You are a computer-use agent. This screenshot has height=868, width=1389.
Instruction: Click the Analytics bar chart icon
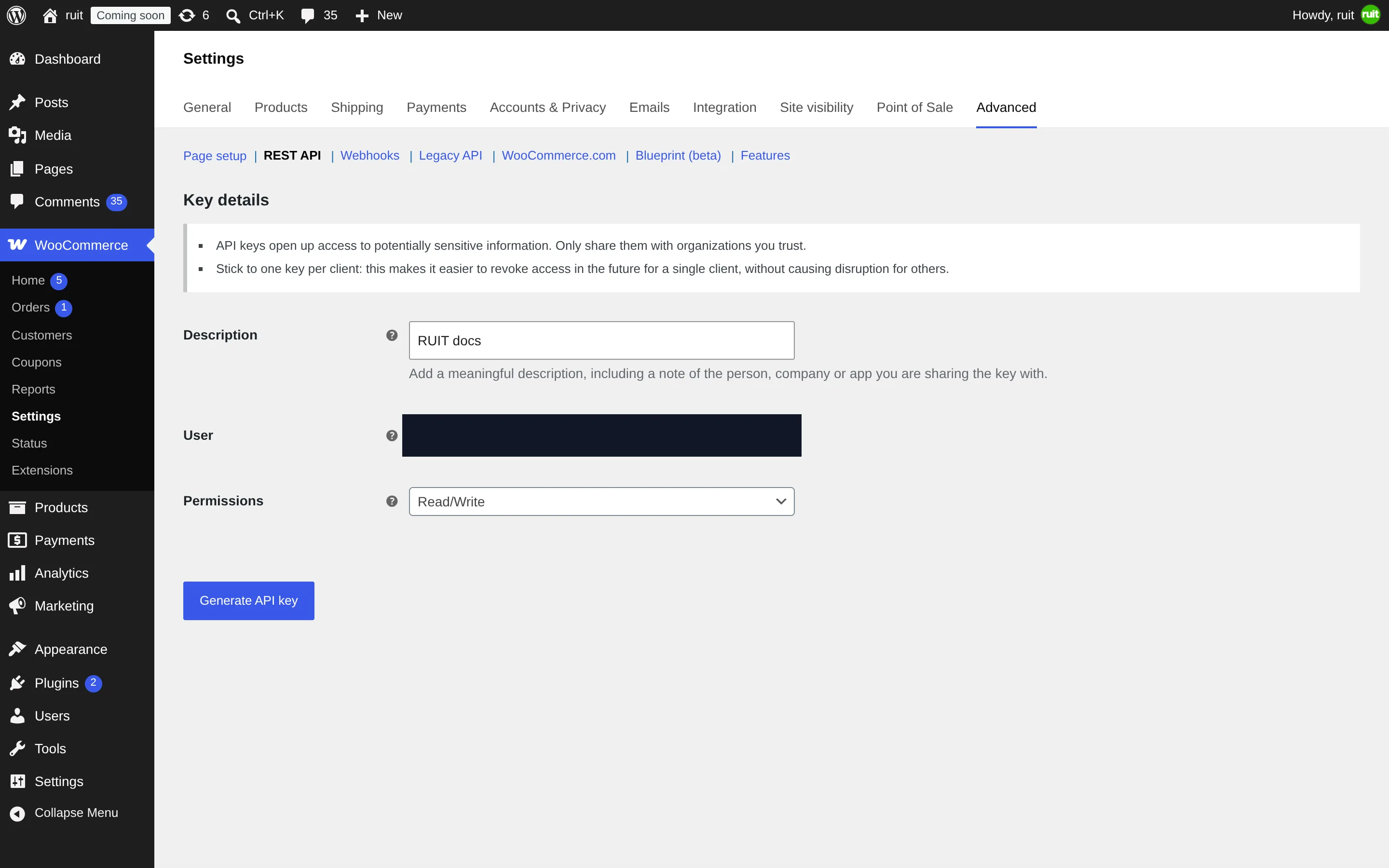coord(17,573)
